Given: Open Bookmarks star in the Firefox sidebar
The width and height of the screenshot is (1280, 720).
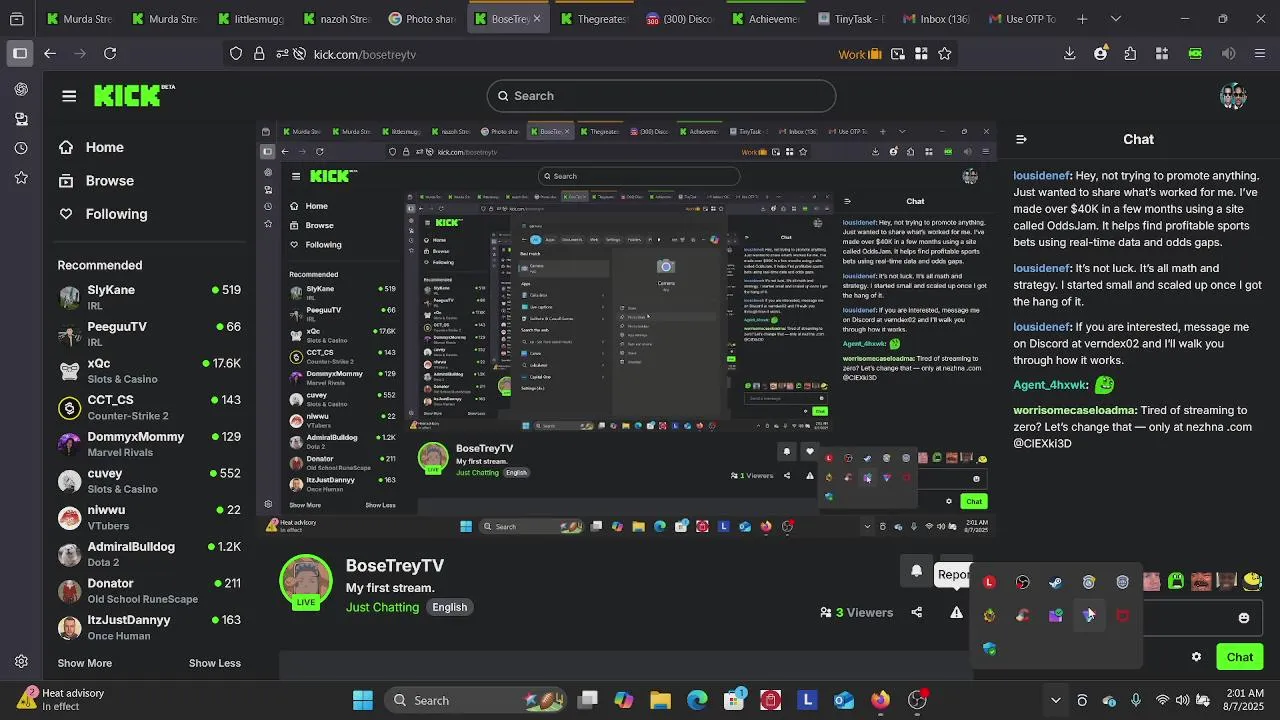Looking at the screenshot, I should point(20,178).
